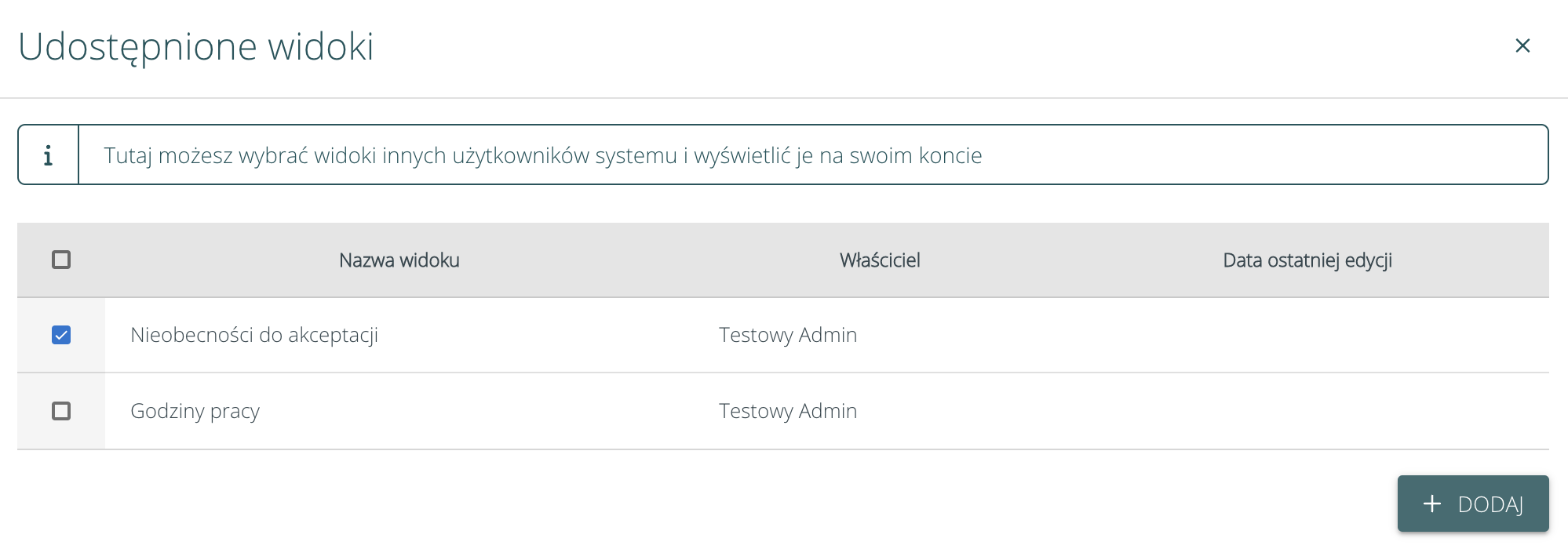
Task: Click the Udostępnione widoki title
Action: pos(196,46)
